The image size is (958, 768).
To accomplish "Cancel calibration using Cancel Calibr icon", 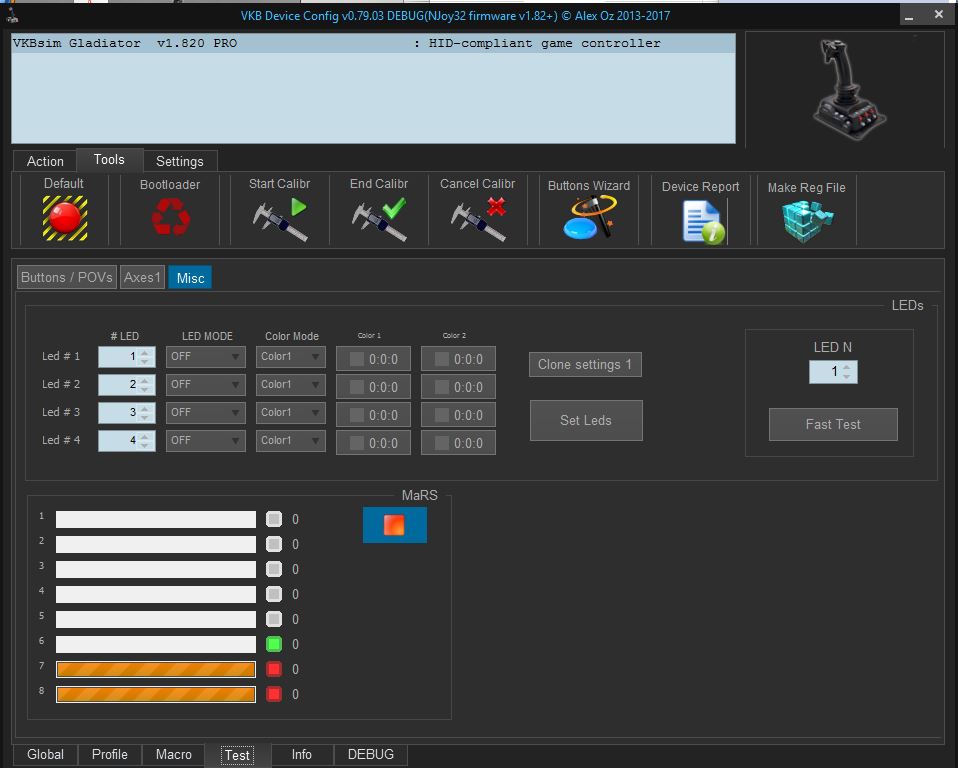I will tap(478, 219).
